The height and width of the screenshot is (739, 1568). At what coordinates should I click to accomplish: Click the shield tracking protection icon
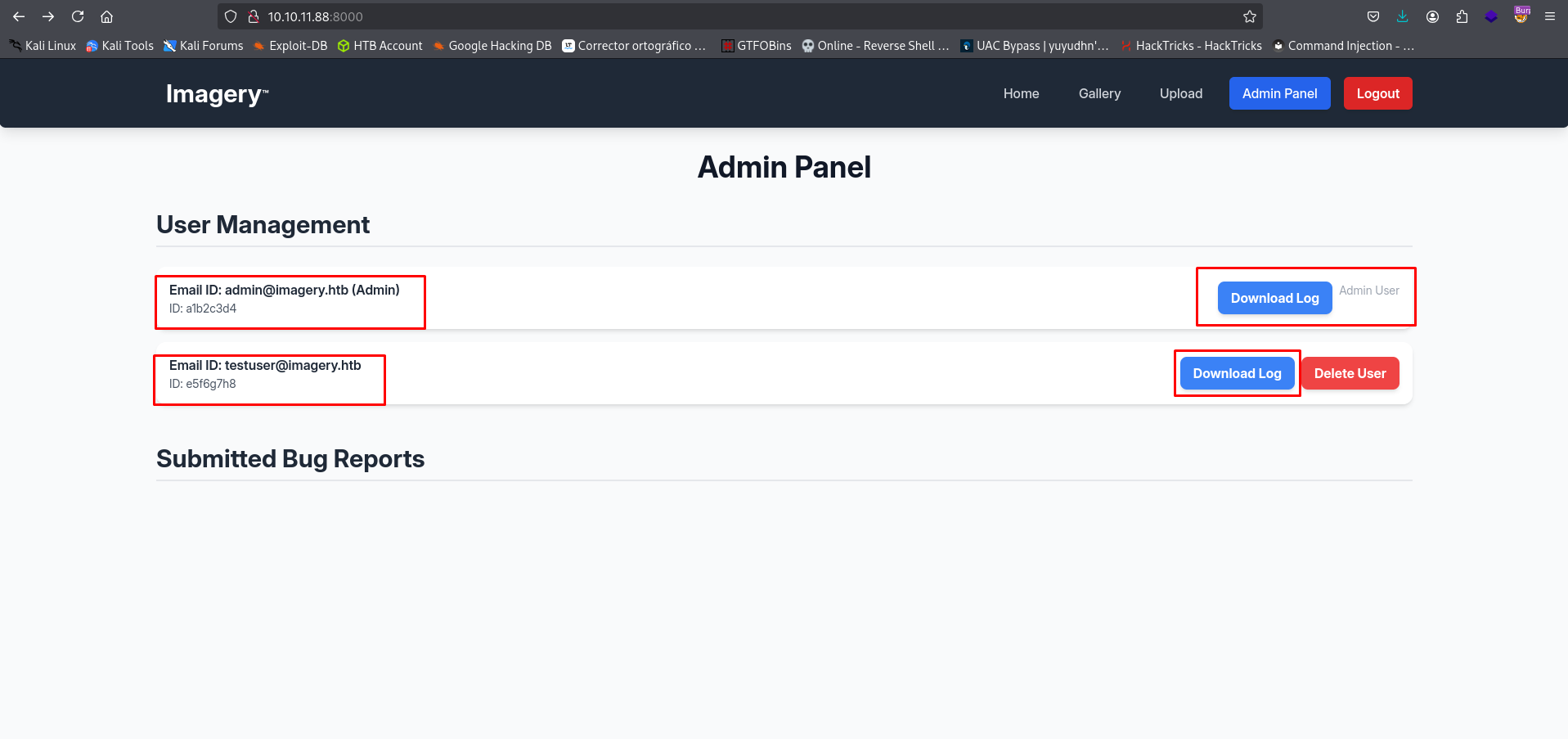(x=231, y=16)
